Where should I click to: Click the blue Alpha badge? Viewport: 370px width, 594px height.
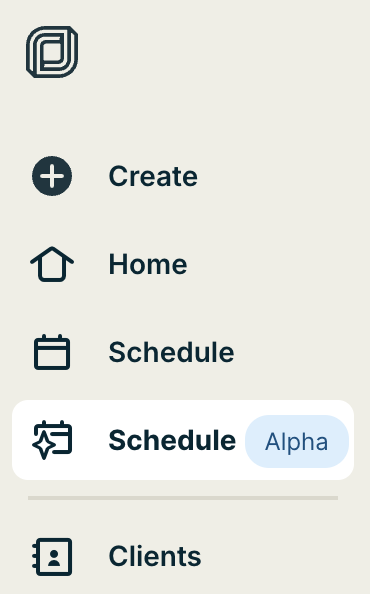coord(297,441)
